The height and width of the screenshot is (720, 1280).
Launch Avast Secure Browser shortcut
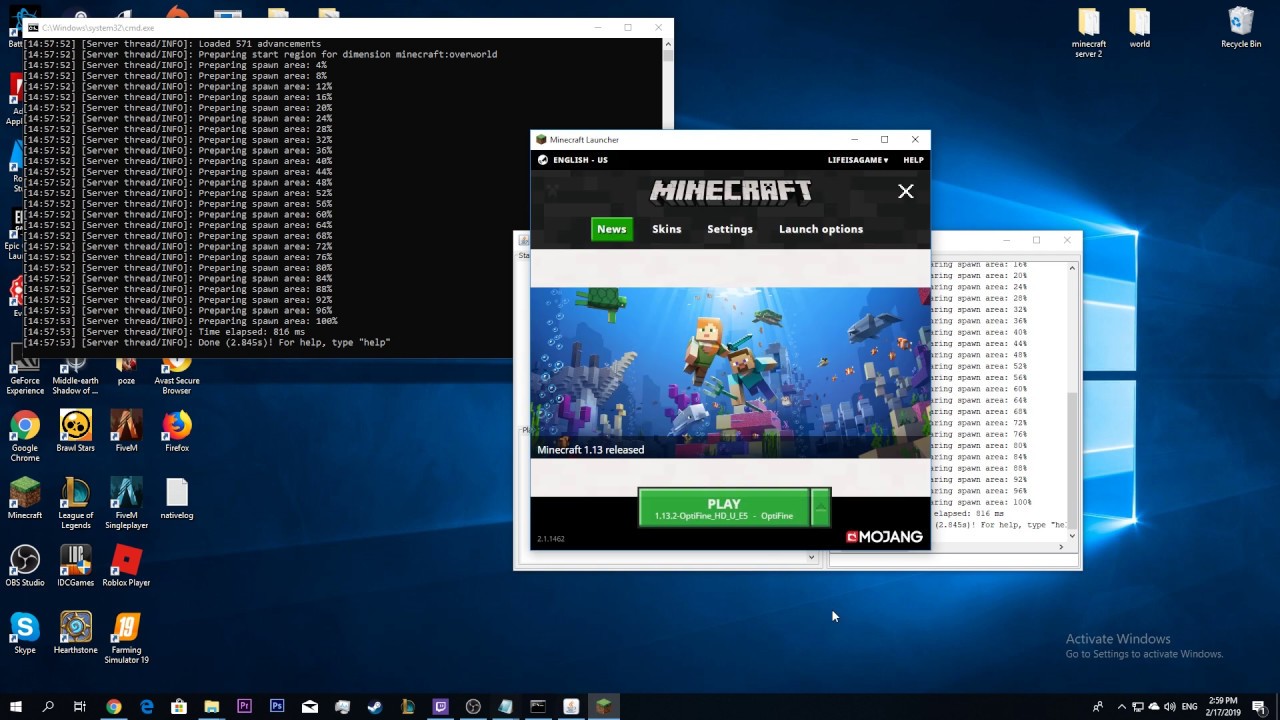177,376
